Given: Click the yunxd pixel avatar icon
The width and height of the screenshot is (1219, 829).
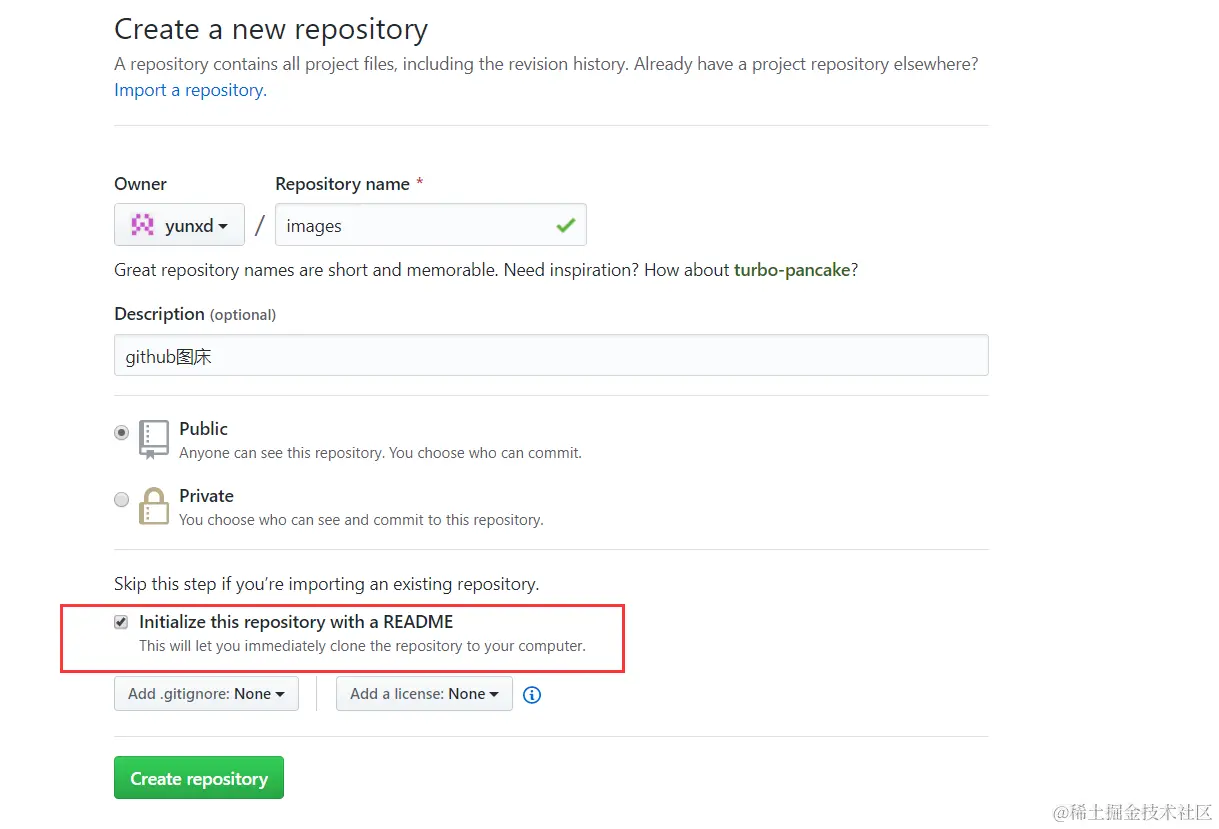Looking at the screenshot, I should 143,225.
